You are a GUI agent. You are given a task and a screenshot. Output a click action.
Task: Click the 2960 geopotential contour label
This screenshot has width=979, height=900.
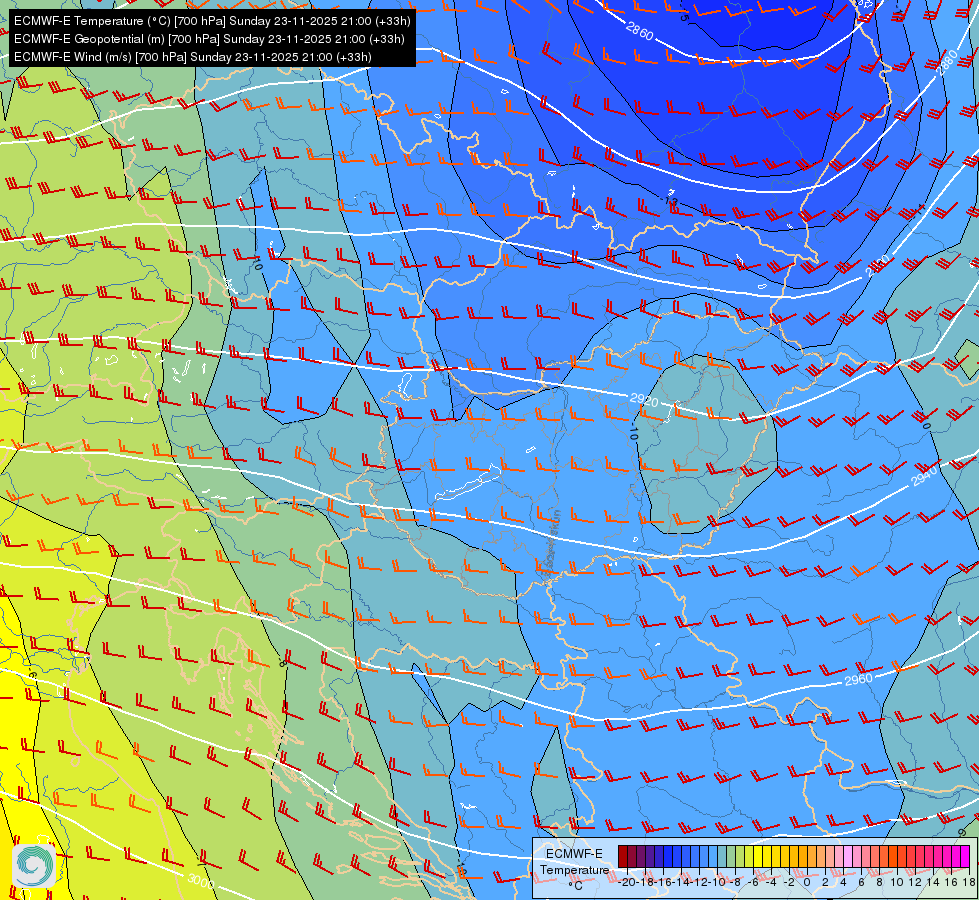(x=858, y=679)
